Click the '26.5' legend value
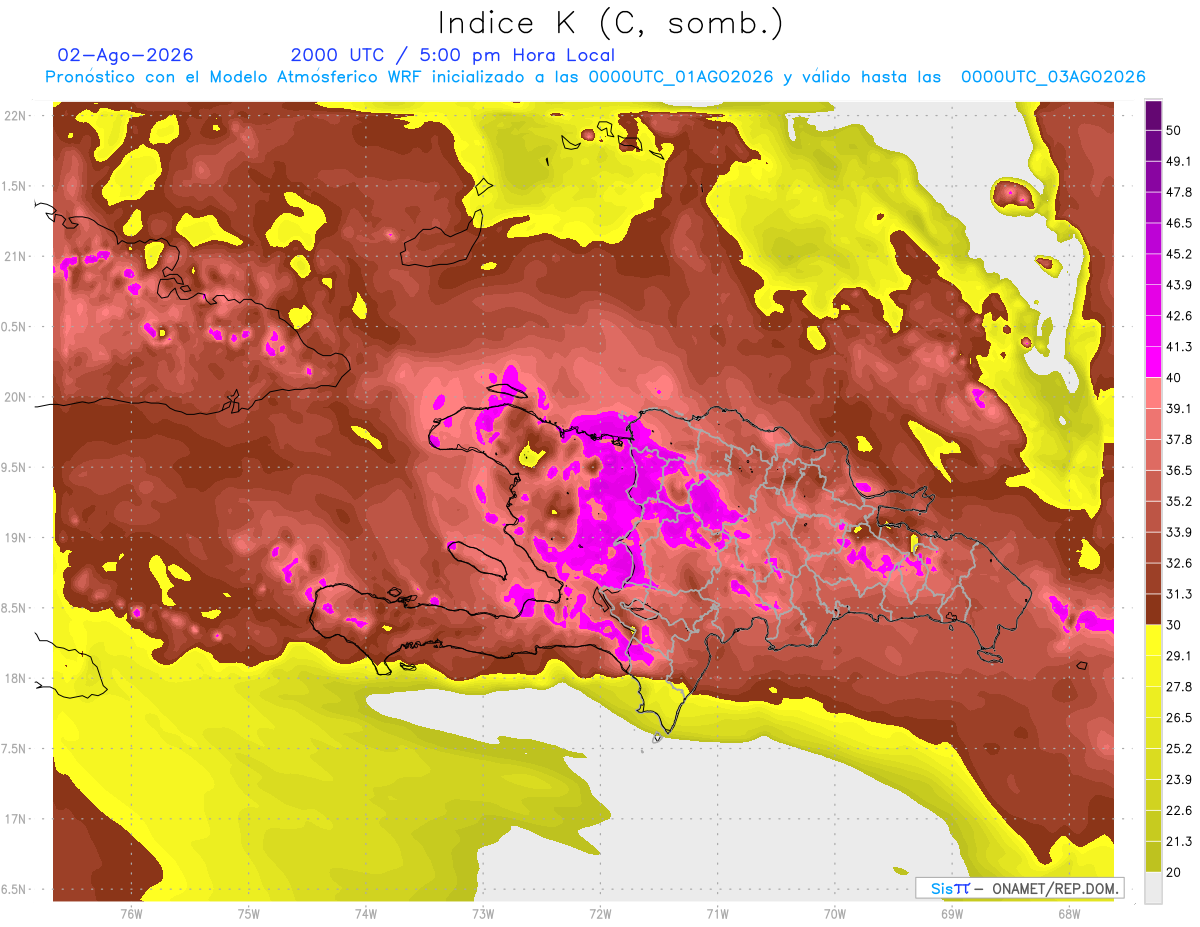The height and width of the screenshot is (927, 1200). (1180, 718)
